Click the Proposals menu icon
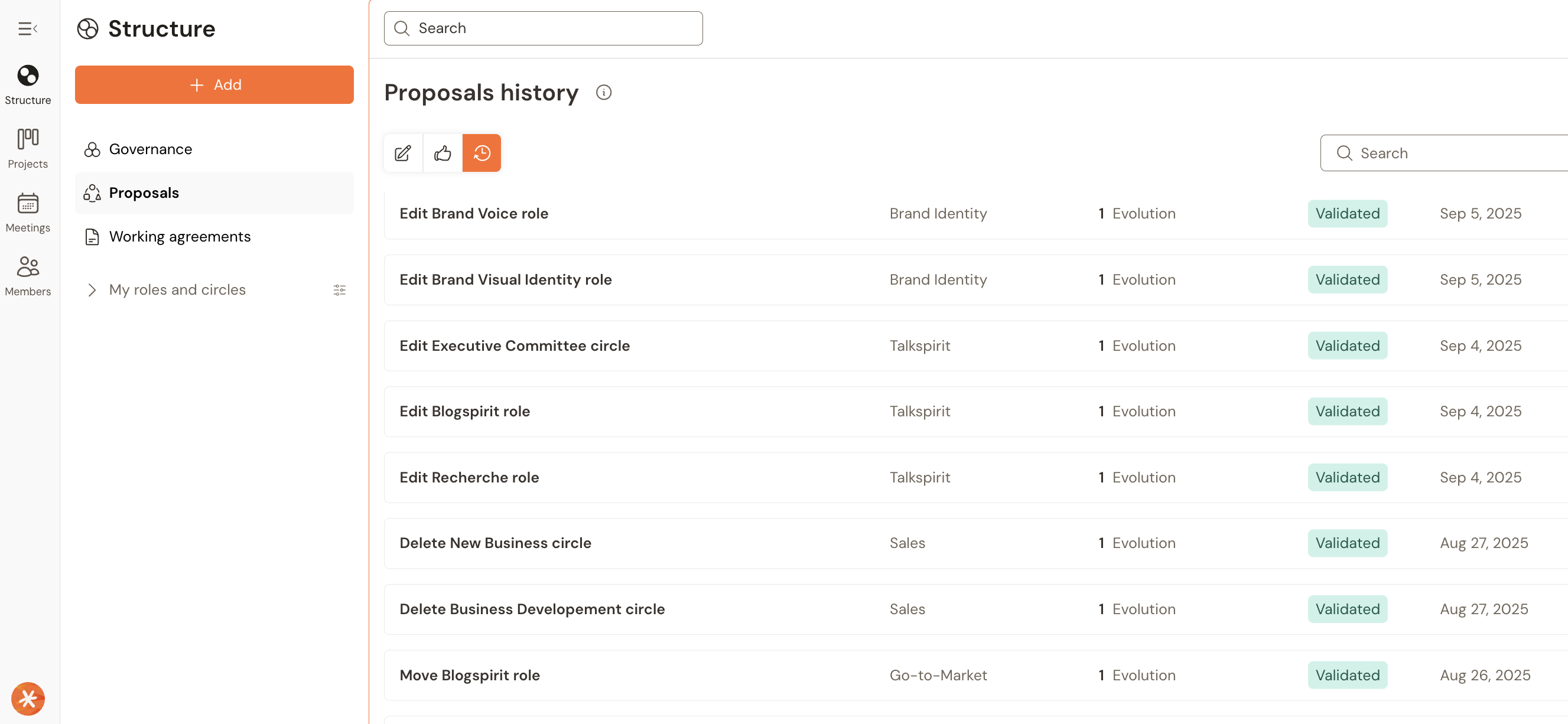 tap(92, 193)
